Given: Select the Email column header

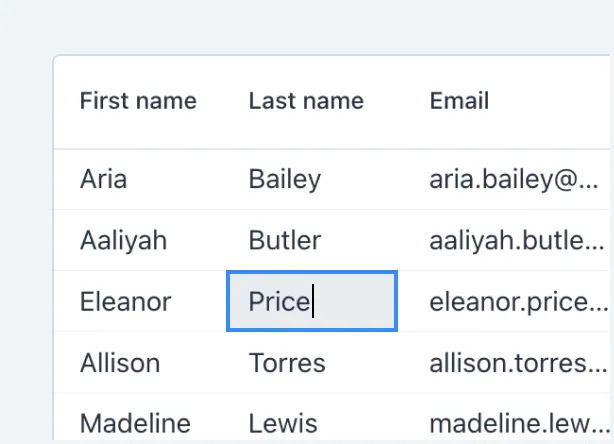Looking at the screenshot, I should (459, 101).
